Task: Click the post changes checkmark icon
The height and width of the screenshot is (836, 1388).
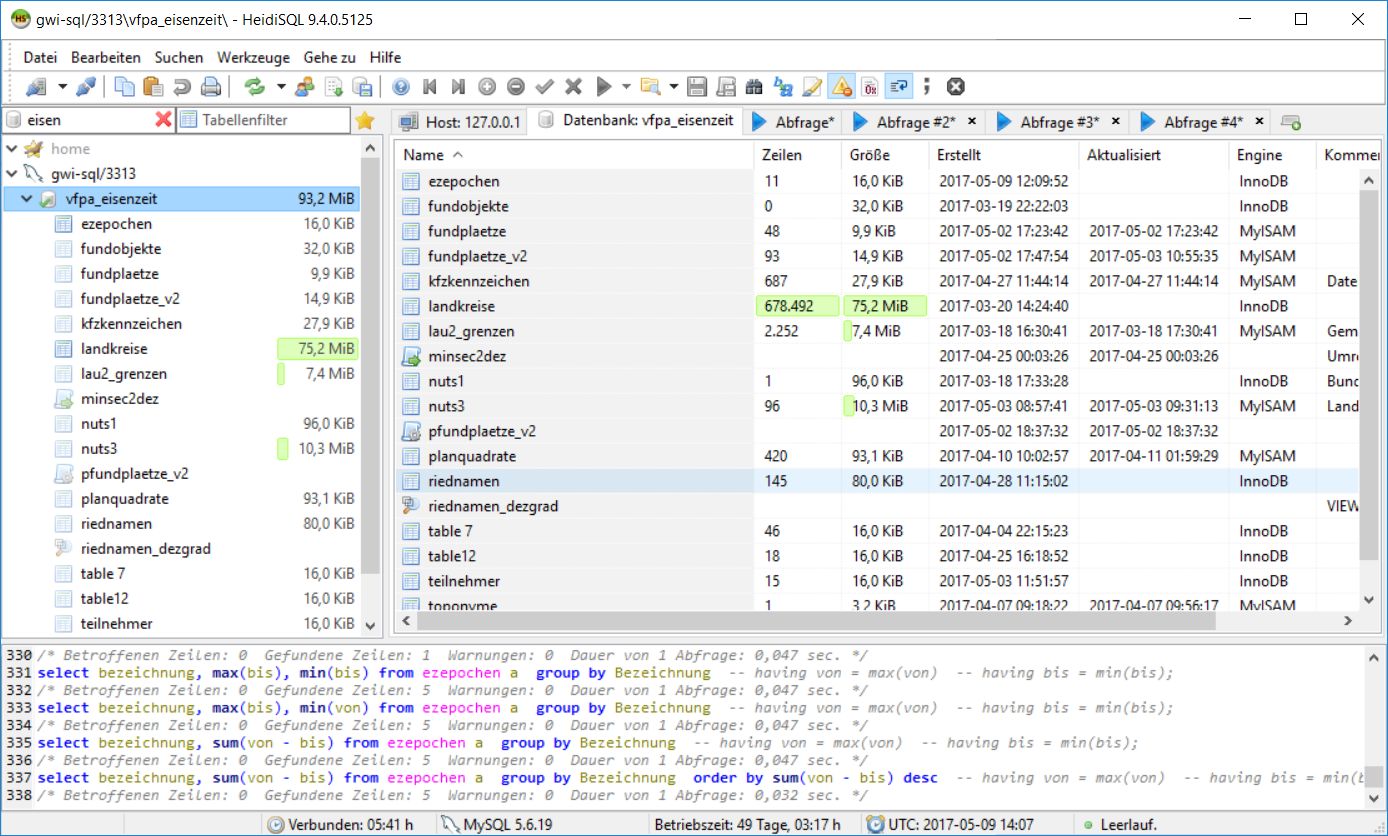Action: (x=545, y=87)
